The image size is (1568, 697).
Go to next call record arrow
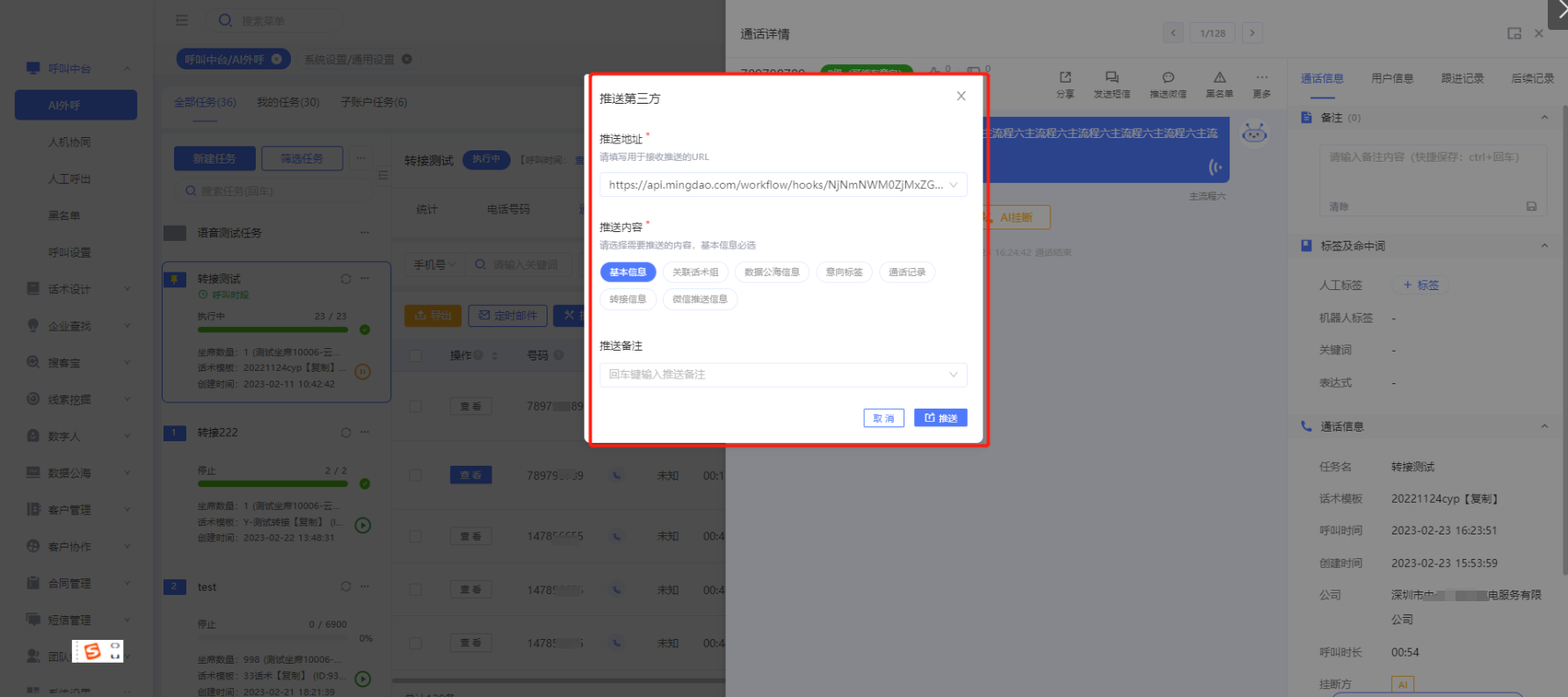point(1252,33)
